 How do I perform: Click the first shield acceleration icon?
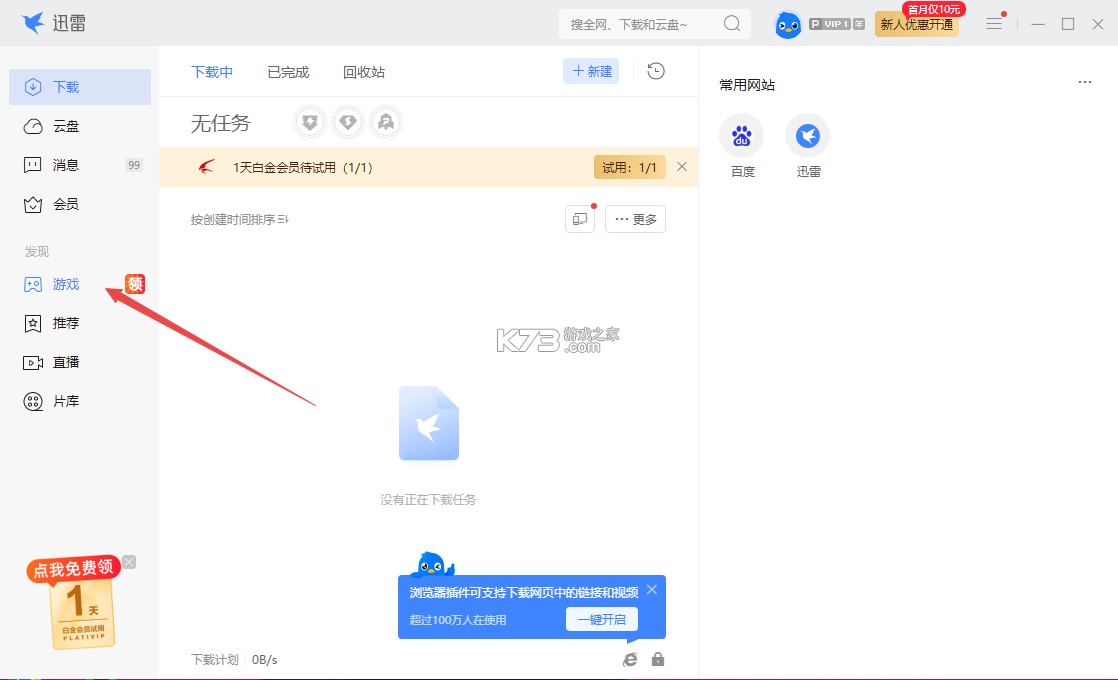(309, 123)
